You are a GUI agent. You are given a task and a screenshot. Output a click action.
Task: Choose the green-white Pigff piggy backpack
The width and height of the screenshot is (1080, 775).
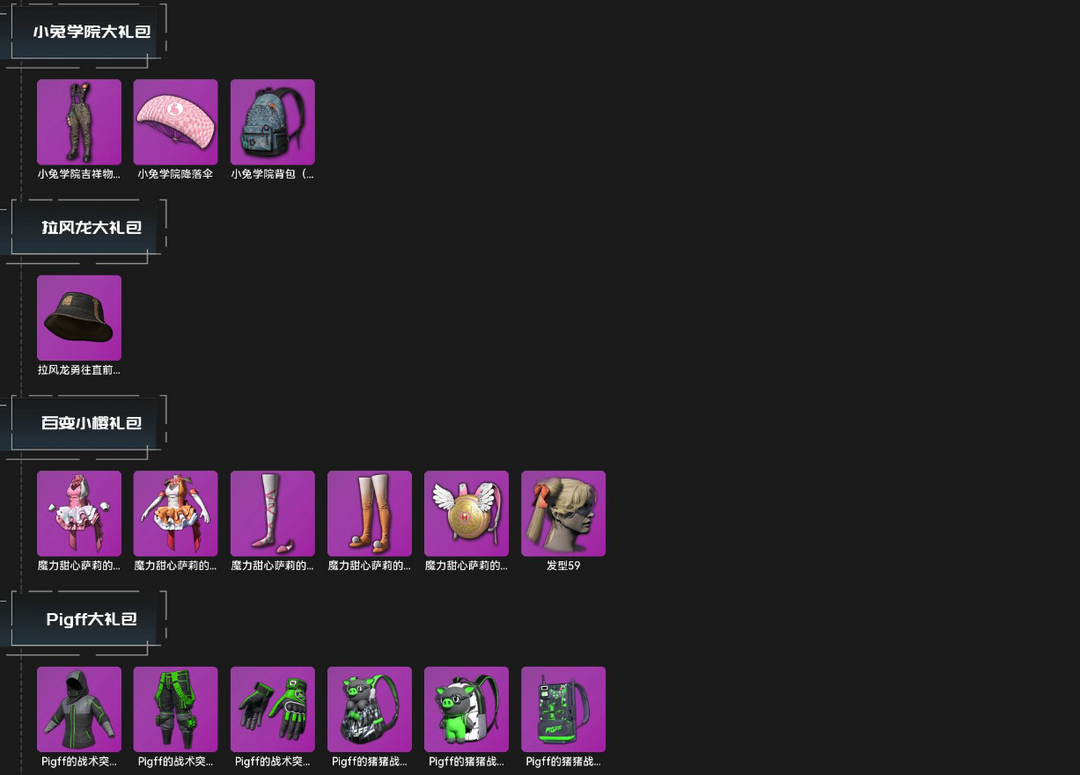466,709
